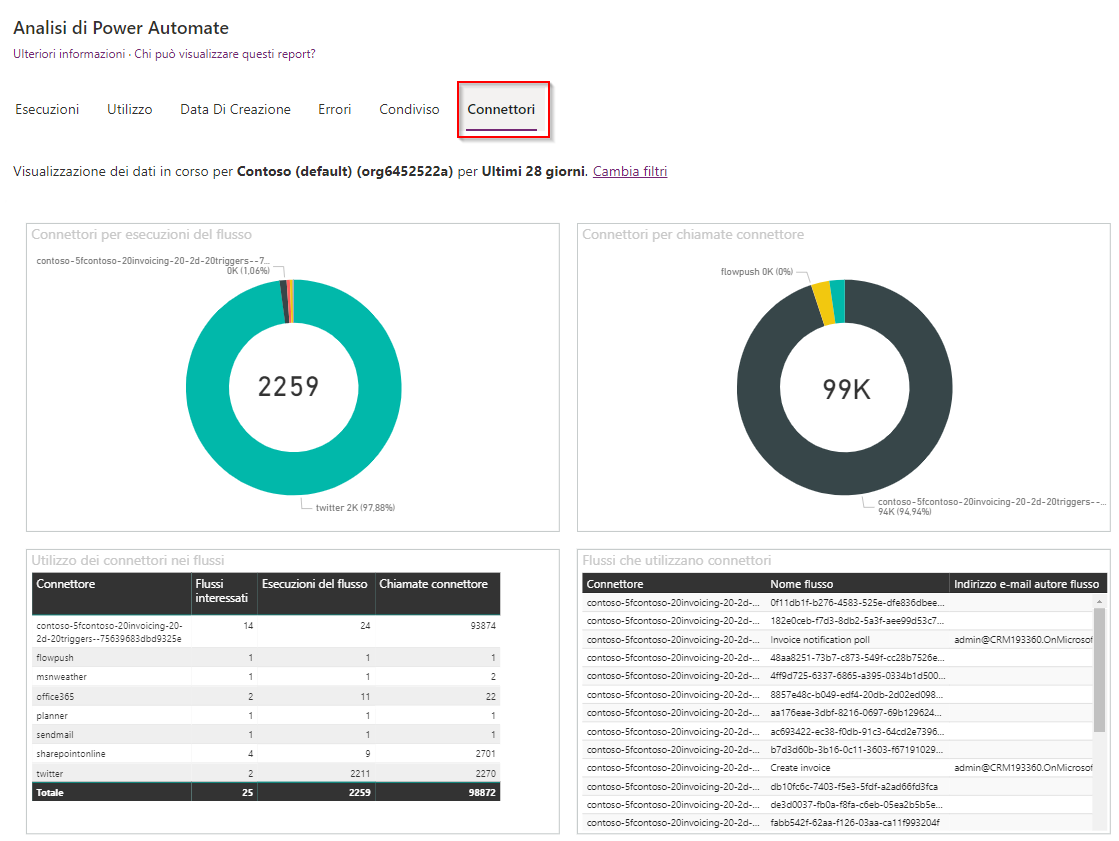Click the yellow segment in the 99K donut
Screen dimensions: 1119x841
(824, 303)
